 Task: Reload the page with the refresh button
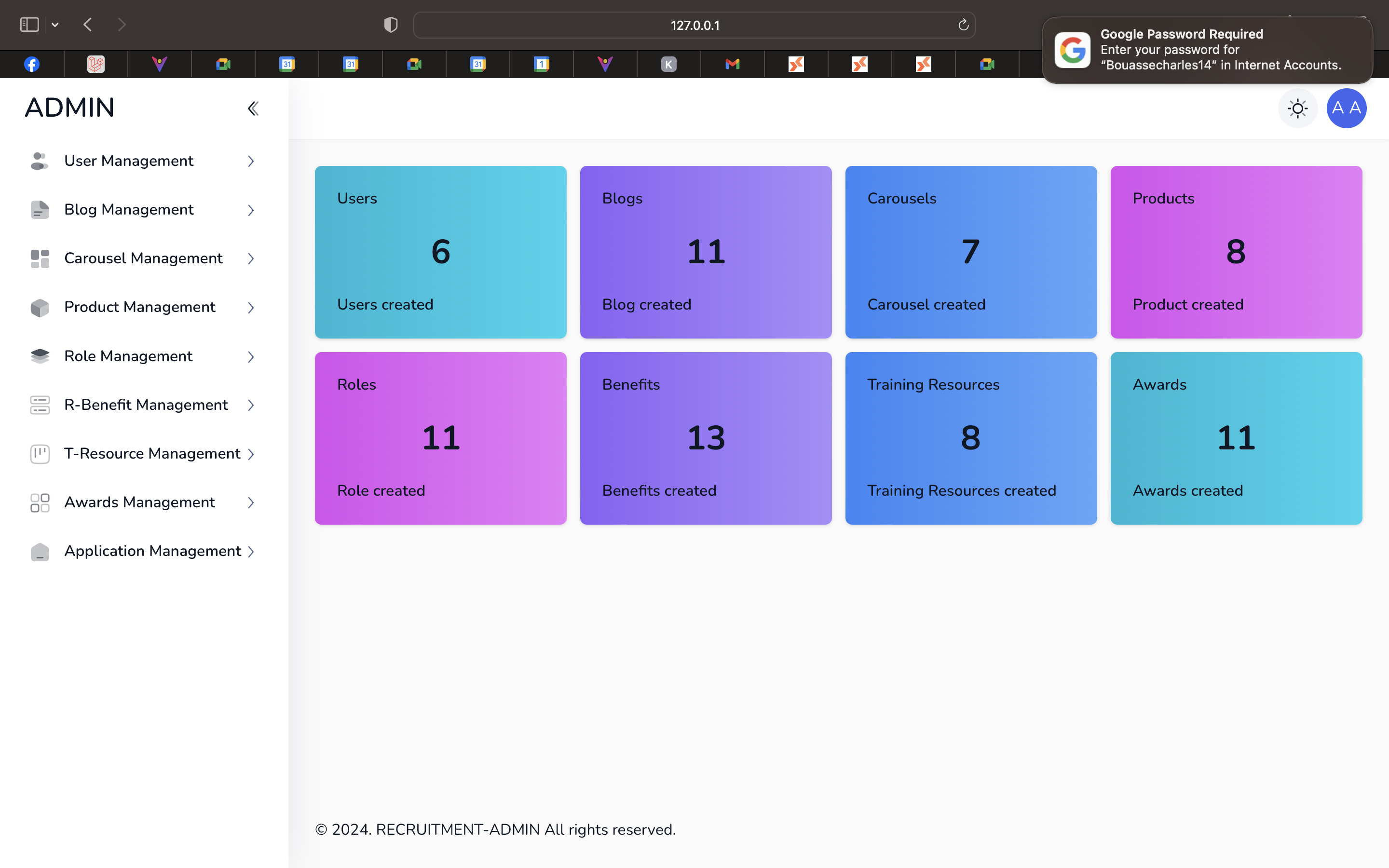(x=963, y=25)
